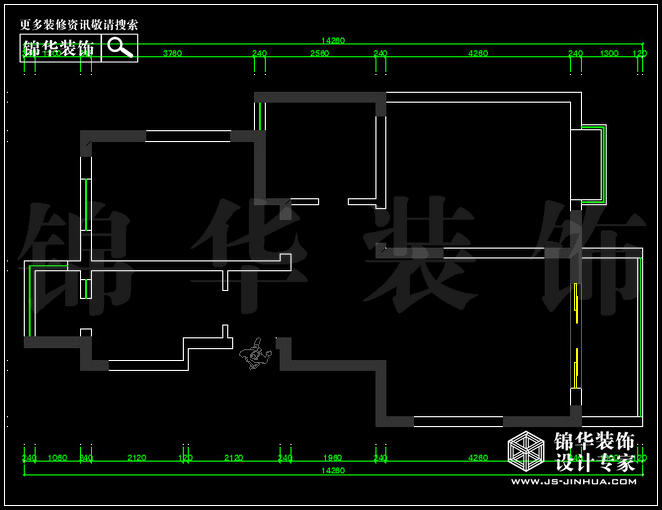Click the magnifying glass search icon

coord(120,47)
